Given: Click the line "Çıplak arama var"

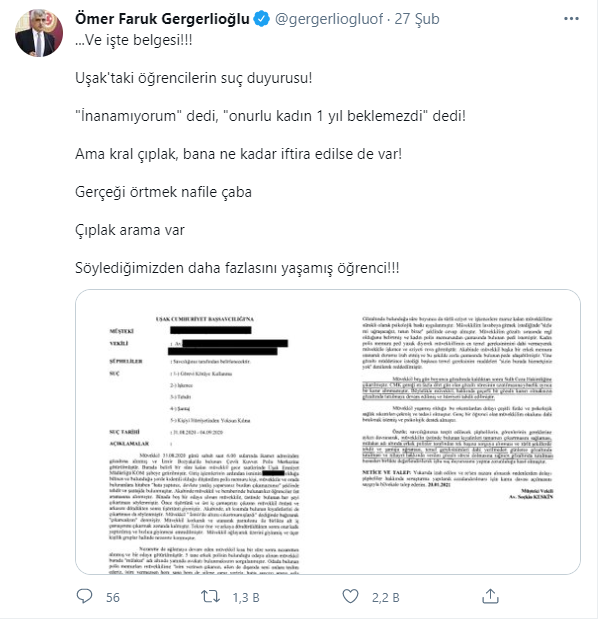Looking at the screenshot, I should pos(132,227).
